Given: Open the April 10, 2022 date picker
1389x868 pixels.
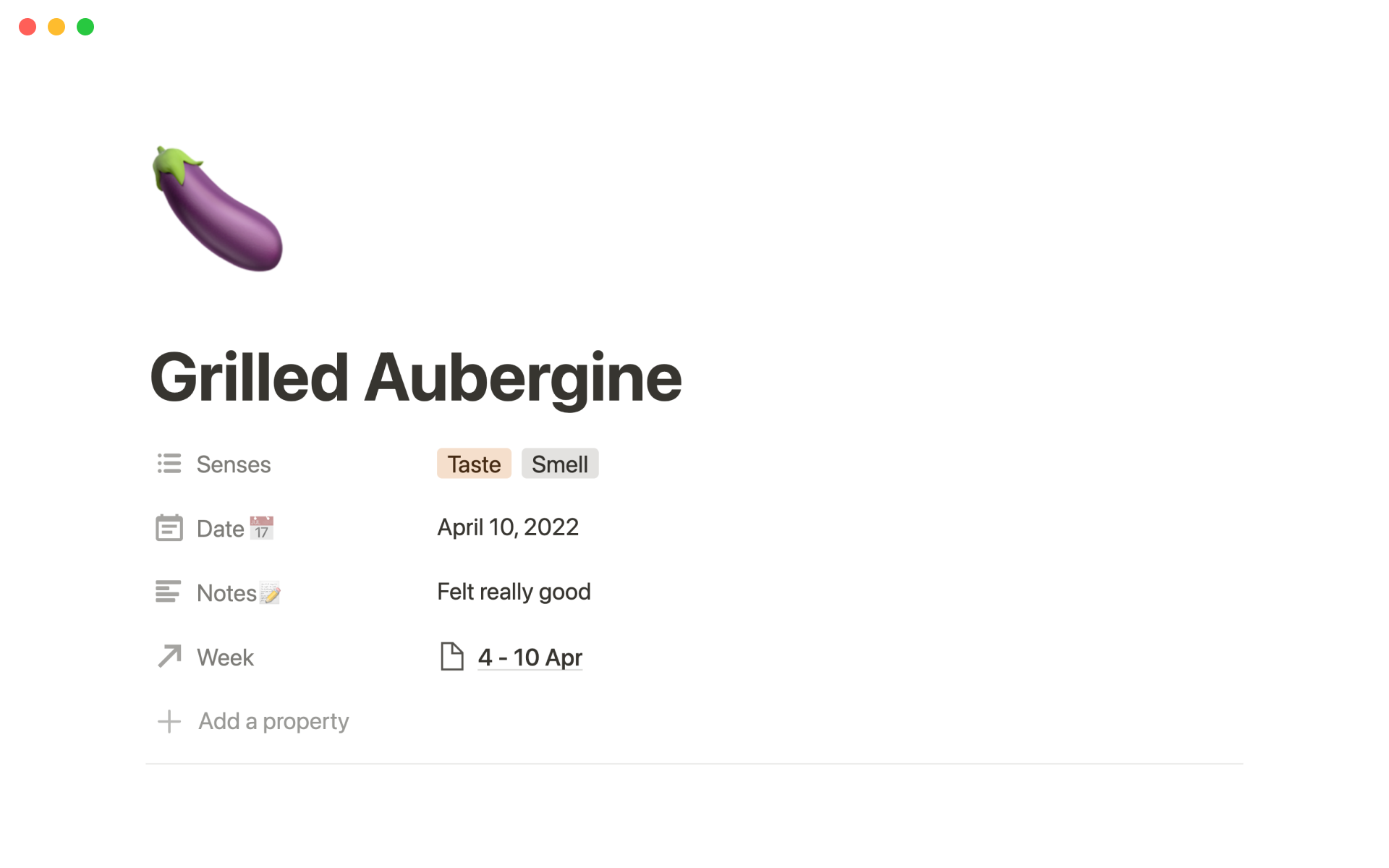Looking at the screenshot, I should click(x=508, y=527).
